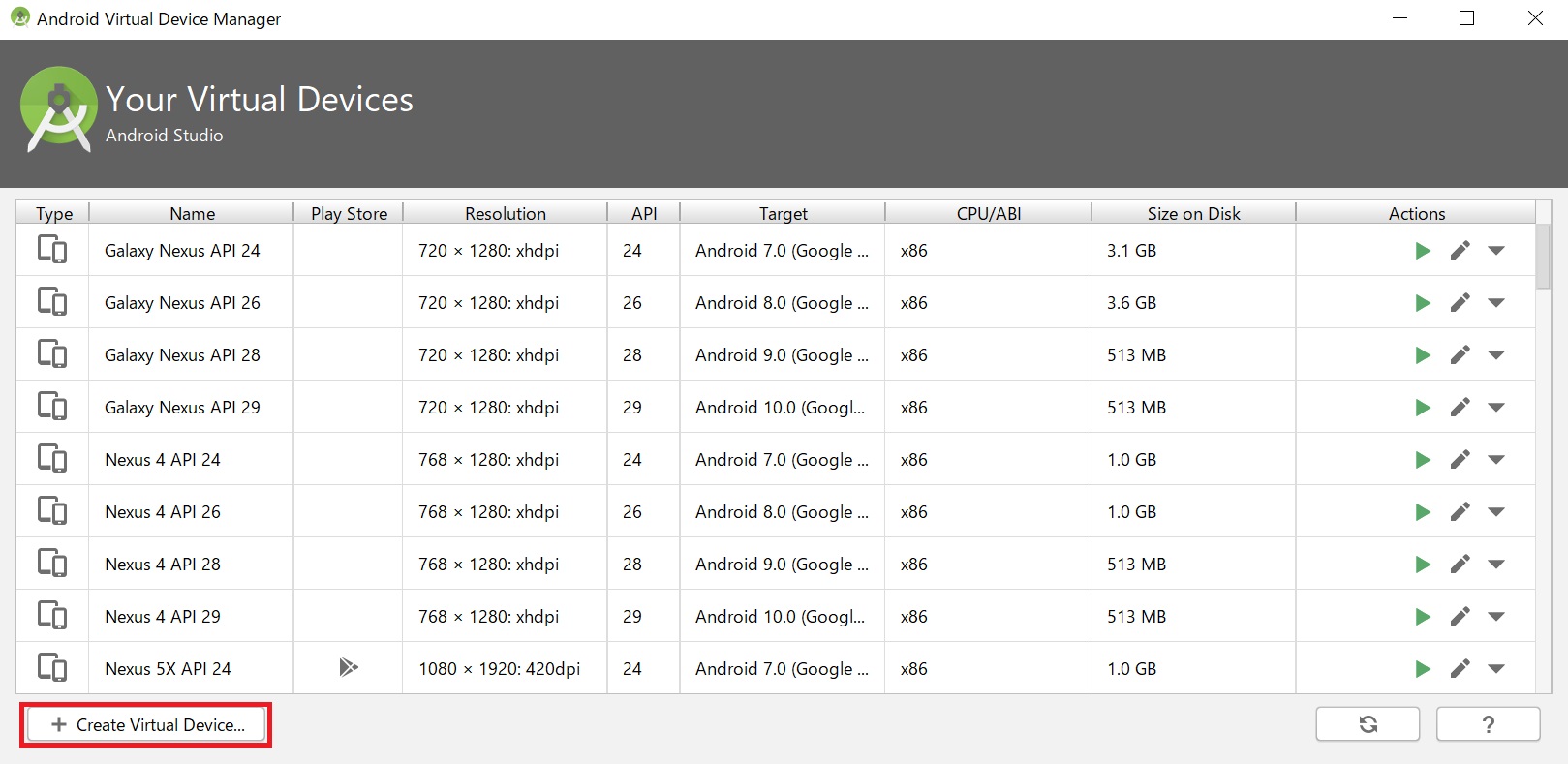Select the Nexus 5X API 24 name cell
The width and height of the screenshot is (1568, 764).
191,669
